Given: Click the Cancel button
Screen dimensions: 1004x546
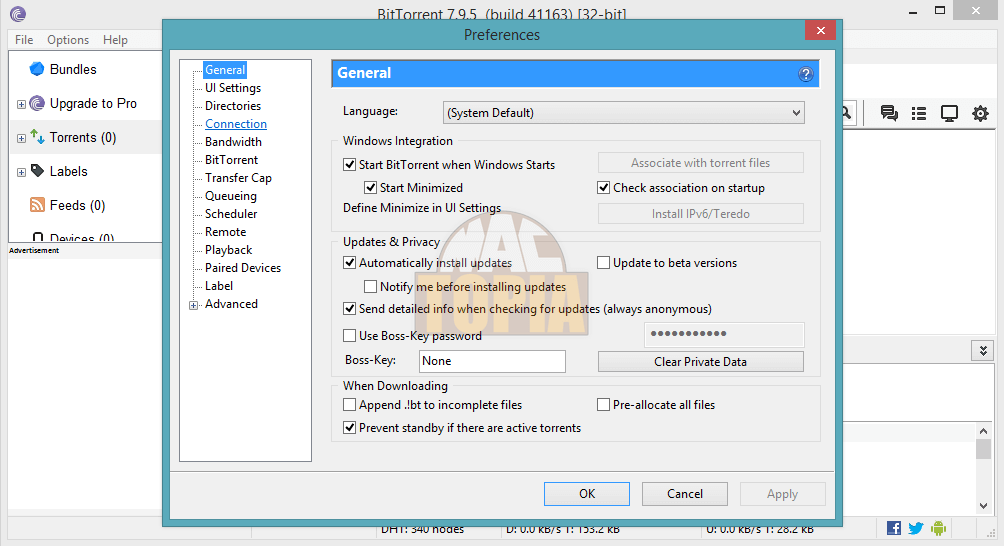Looking at the screenshot, I should pyautogui.click(x=684, y=494).
